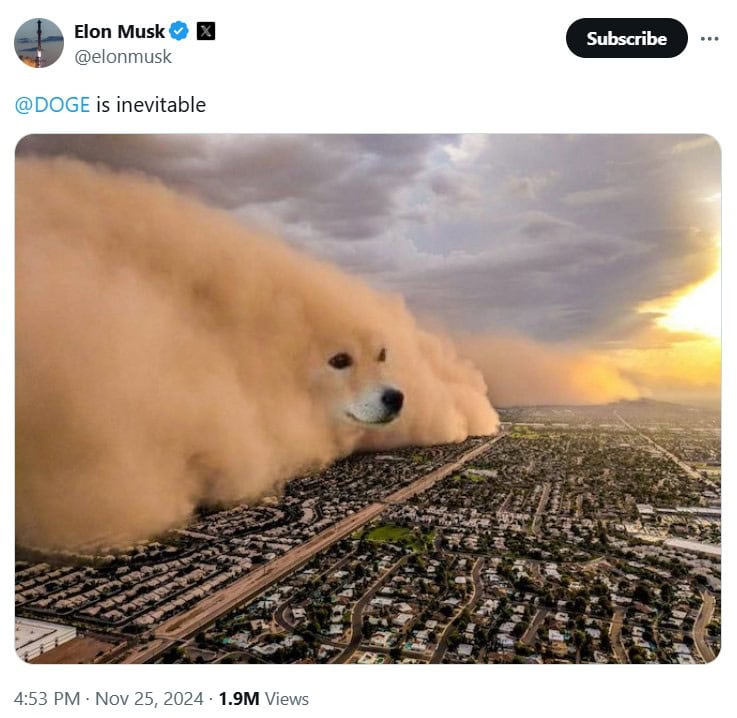Click the green park field in the photo
Screen dimensions: 737x718
pos(390,534)
